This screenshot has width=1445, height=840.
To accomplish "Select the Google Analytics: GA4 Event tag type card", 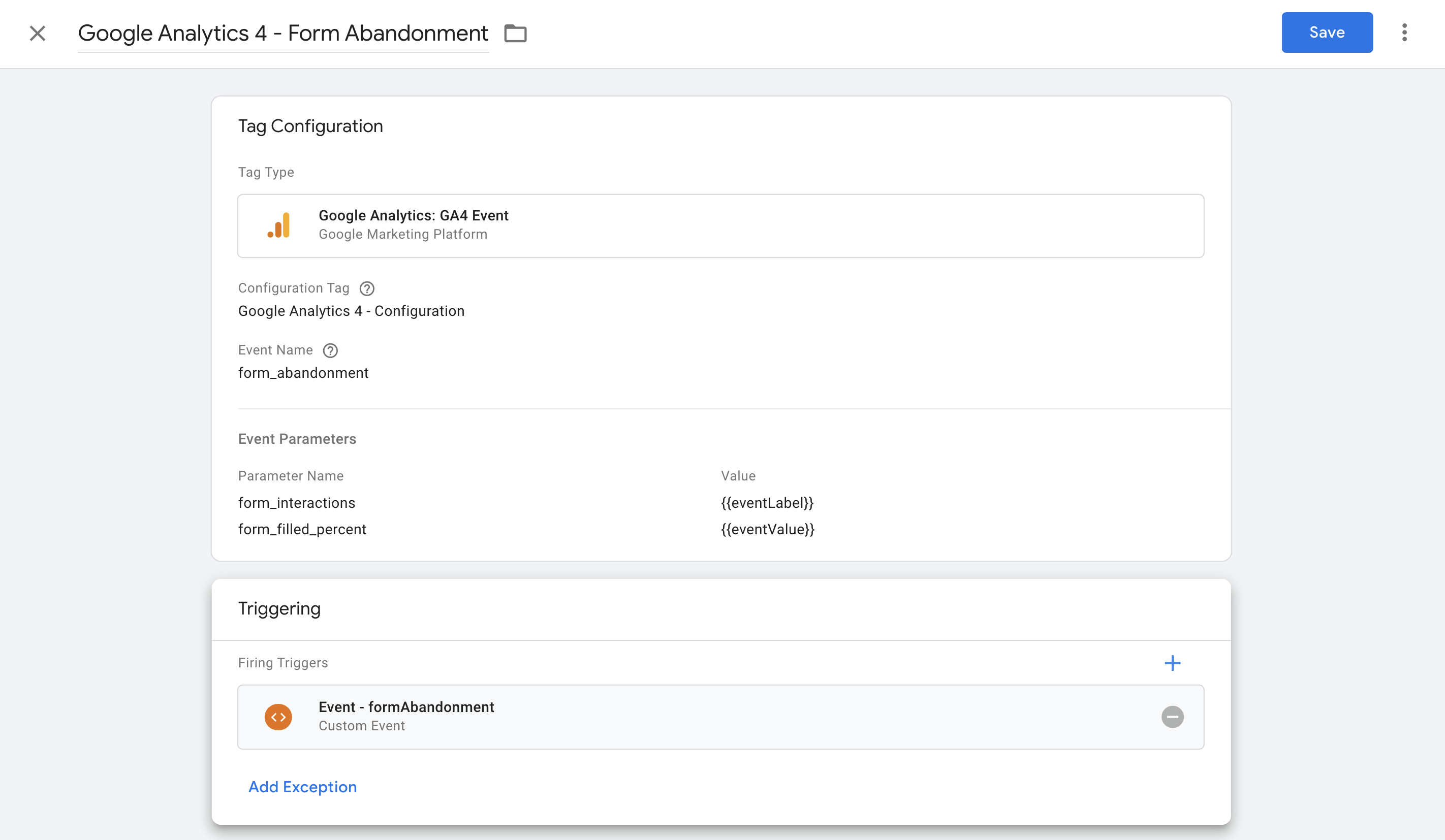I will point(721,226).
